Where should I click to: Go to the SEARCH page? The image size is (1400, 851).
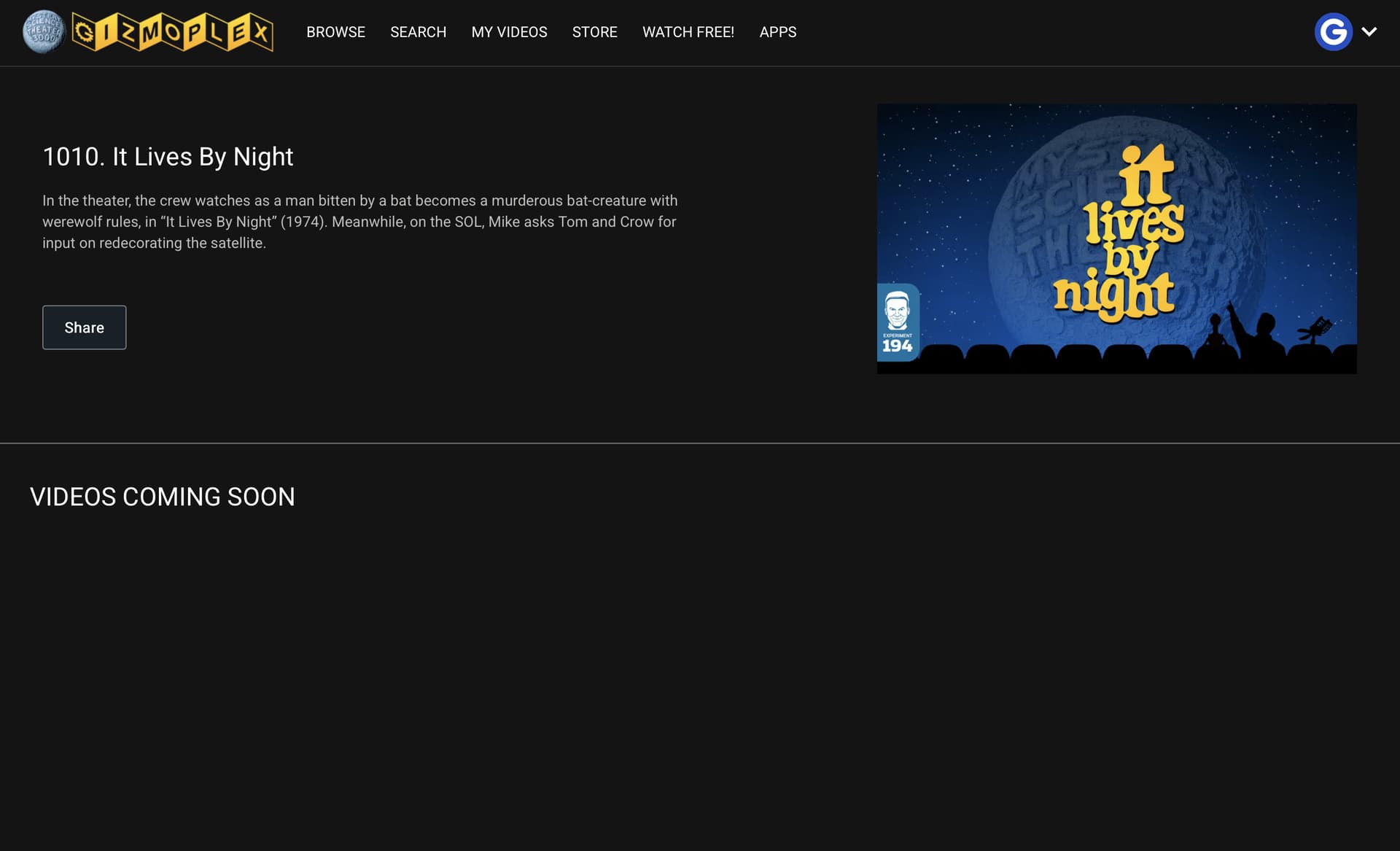(418, 32)
